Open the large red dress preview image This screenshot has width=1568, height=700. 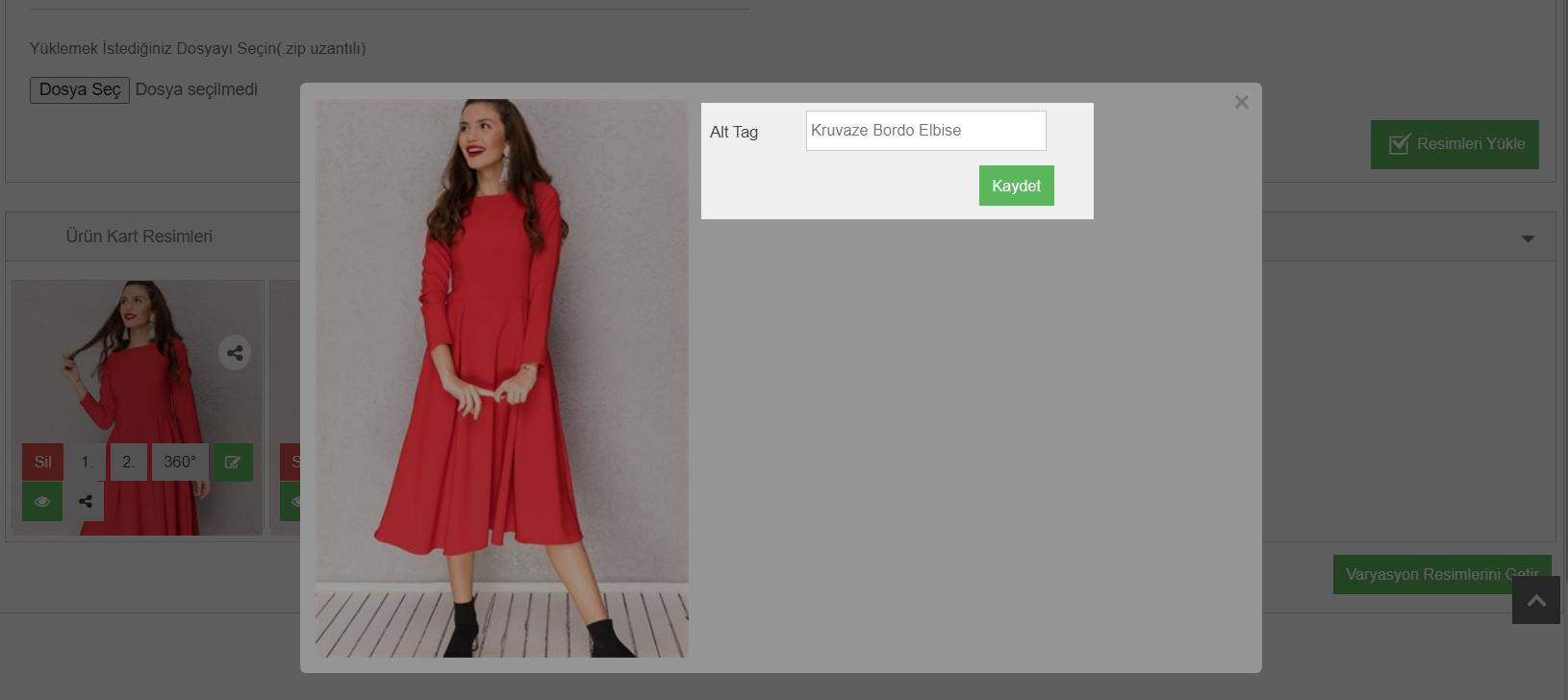tap(501, 378)
